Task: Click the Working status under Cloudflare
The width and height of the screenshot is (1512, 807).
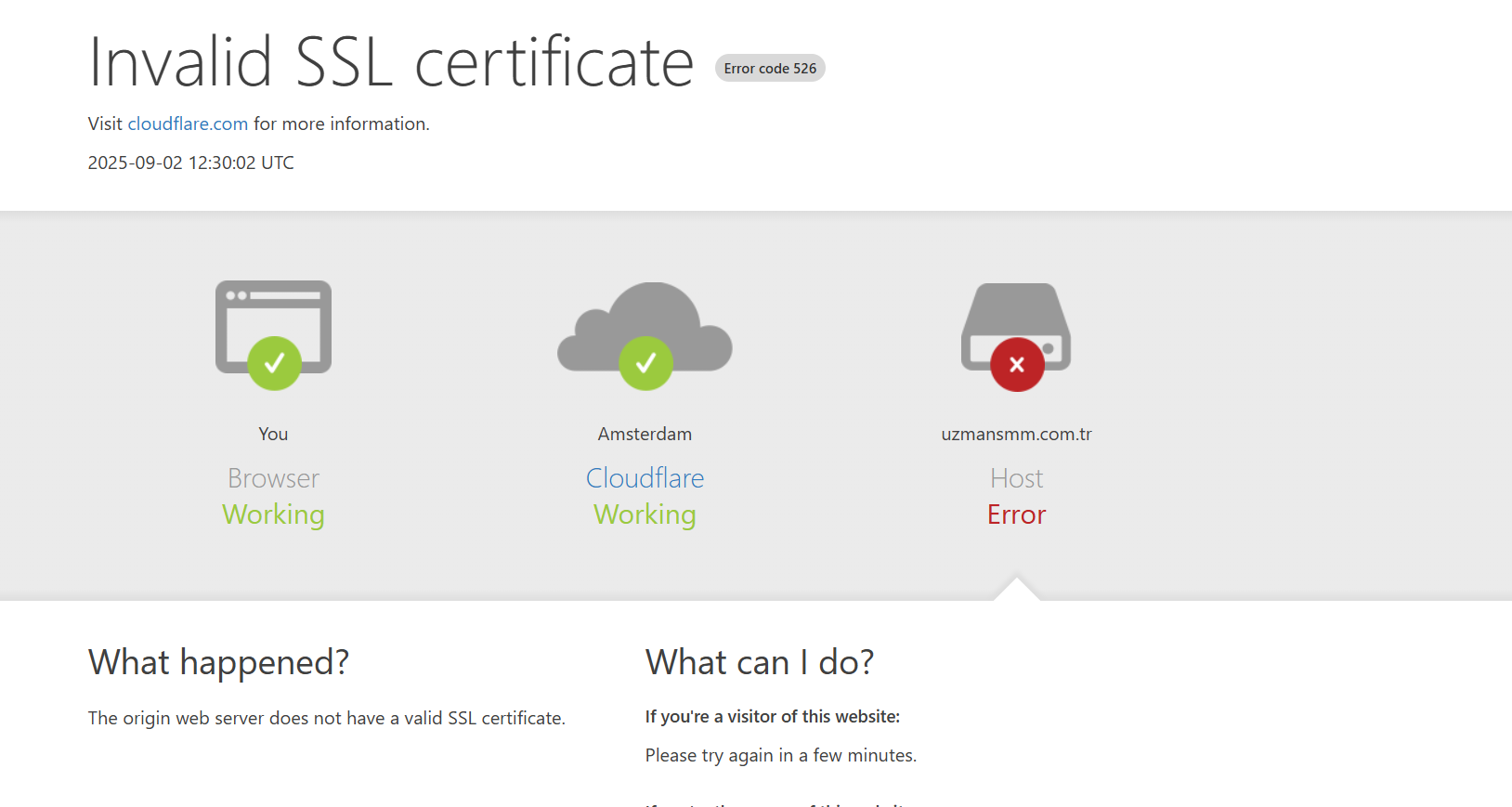Action: pos(645,514)
